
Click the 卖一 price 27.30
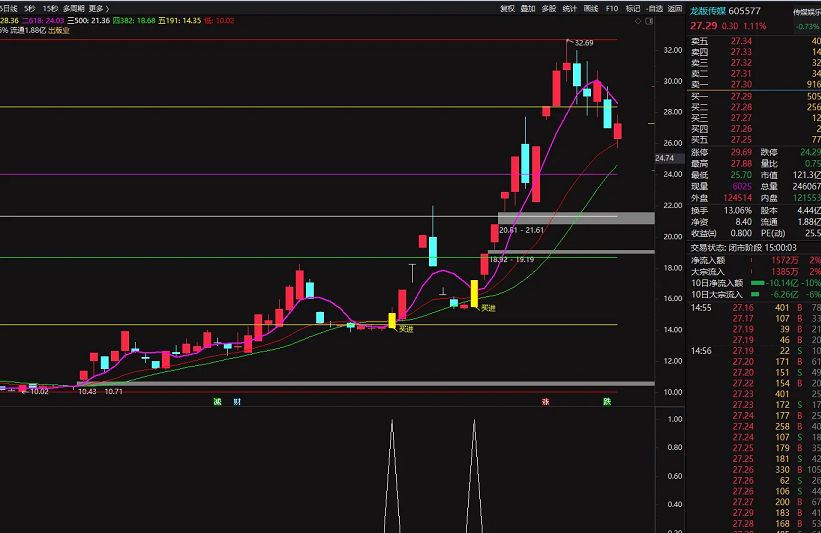coord(741,84)
